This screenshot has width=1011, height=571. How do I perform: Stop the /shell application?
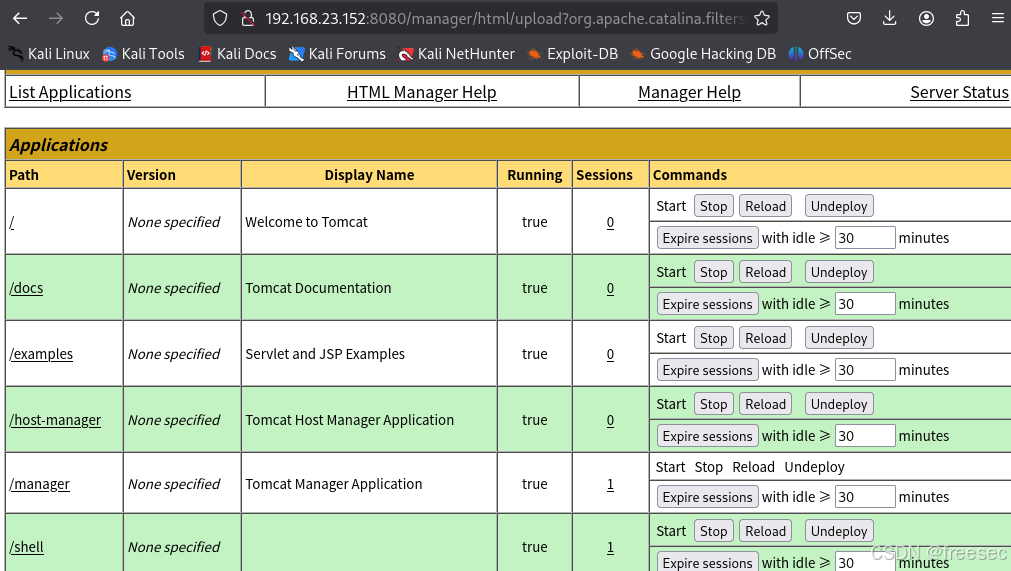pos(713,531)
